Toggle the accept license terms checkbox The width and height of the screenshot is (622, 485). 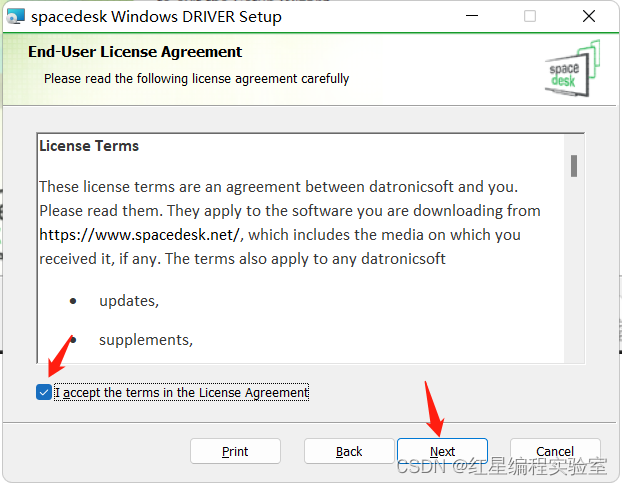coord(44,393)
